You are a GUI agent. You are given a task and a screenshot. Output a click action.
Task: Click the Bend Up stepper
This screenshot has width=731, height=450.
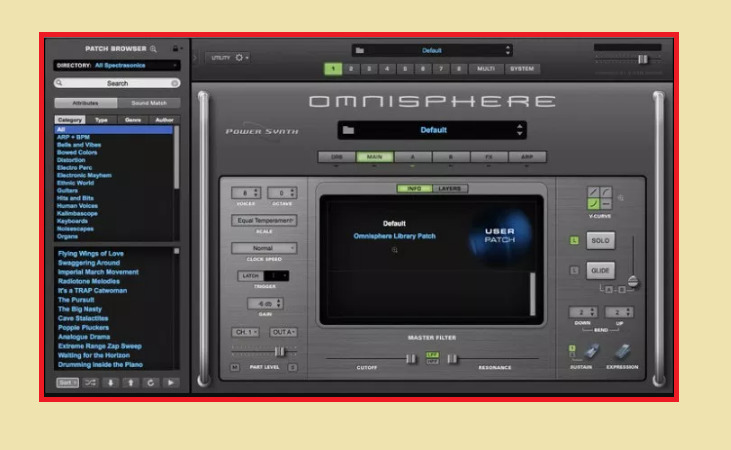tap(619, 312)
